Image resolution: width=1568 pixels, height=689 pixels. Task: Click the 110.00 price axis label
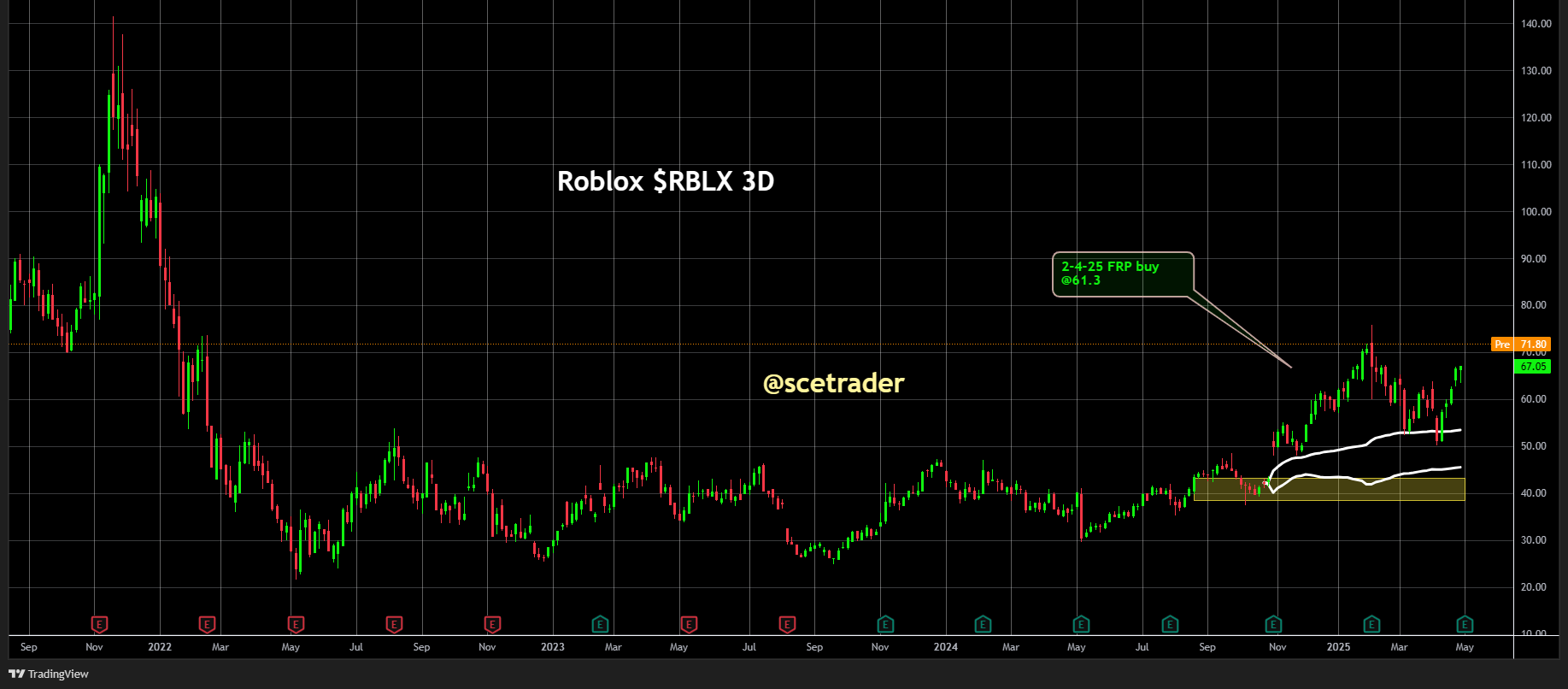(x=1536, y=165)
